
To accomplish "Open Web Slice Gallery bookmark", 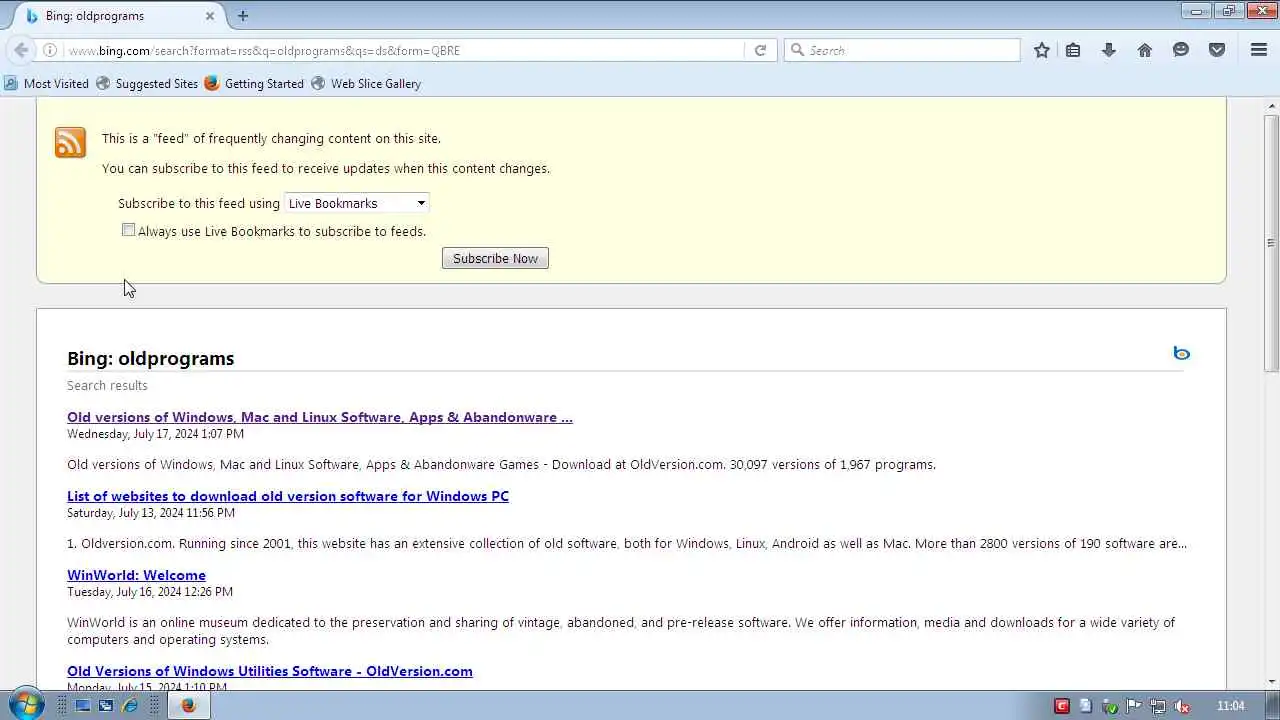I will (x=366, y=84).
